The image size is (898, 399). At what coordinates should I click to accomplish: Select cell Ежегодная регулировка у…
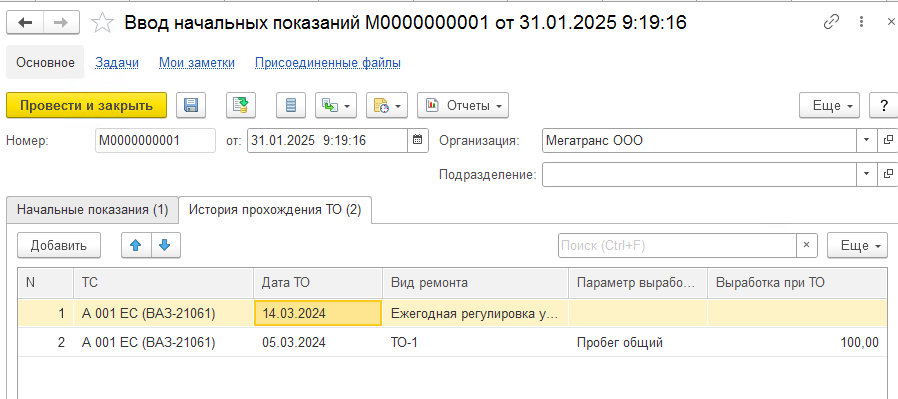476,313
